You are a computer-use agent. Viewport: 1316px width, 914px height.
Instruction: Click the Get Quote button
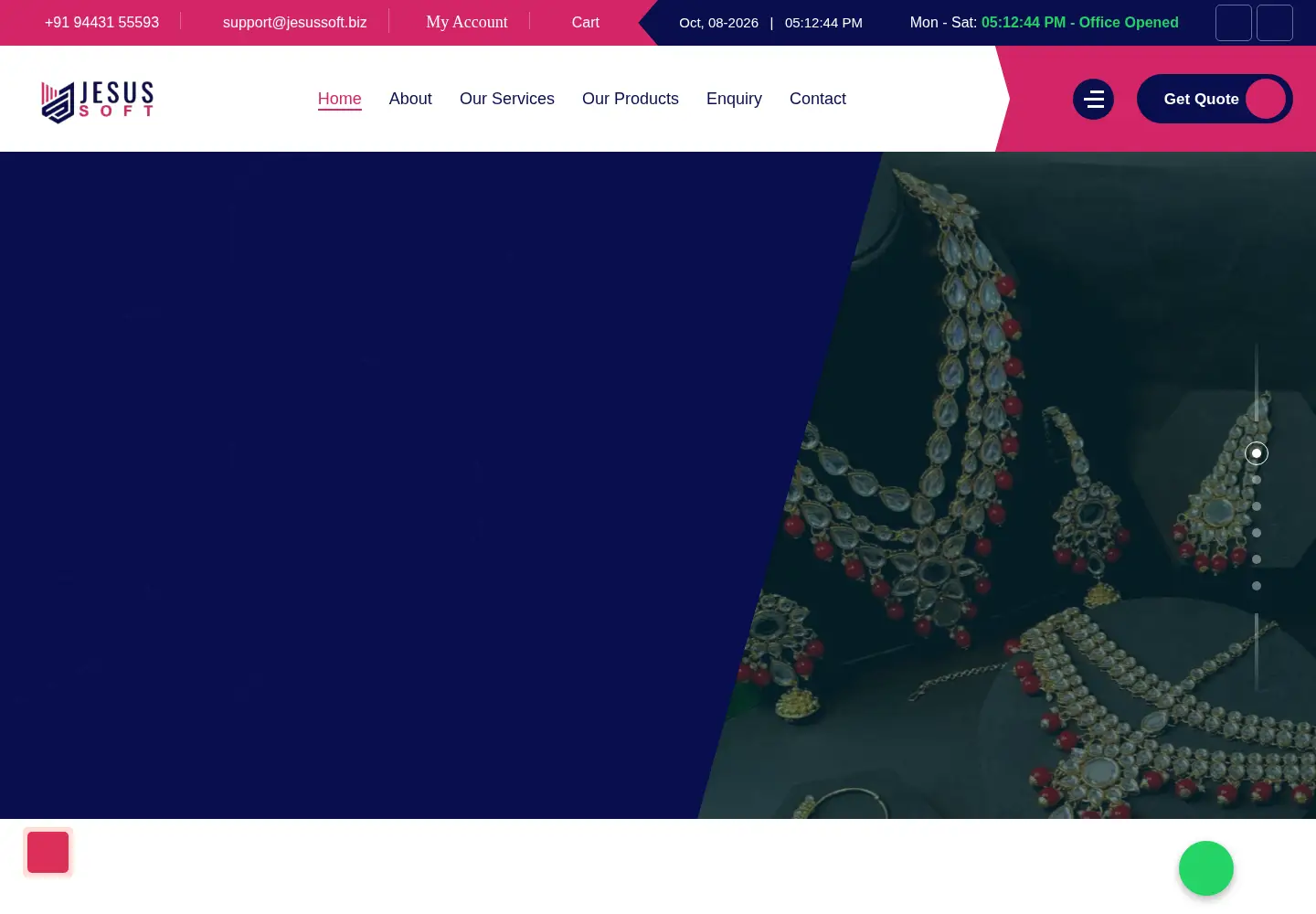pyautogui.click(x=1215, y=99)
